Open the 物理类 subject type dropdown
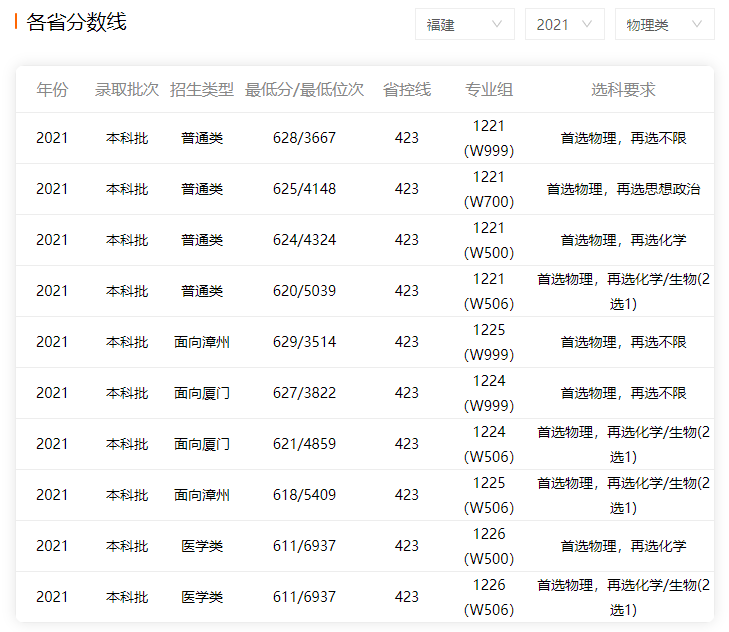Screen dimensions: 729x632 tap(664, 24)
